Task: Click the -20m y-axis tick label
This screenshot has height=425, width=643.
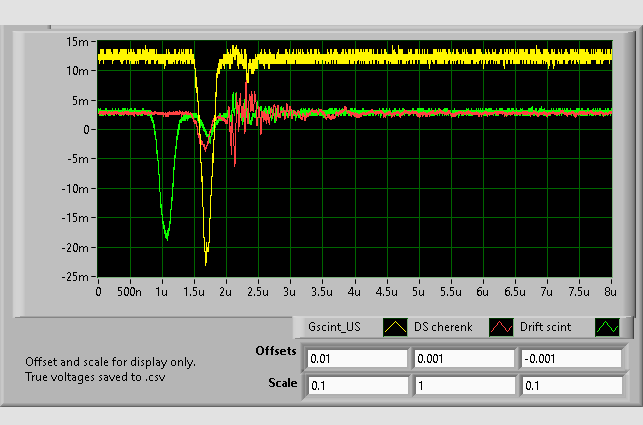Action: [x=75, y=248]
